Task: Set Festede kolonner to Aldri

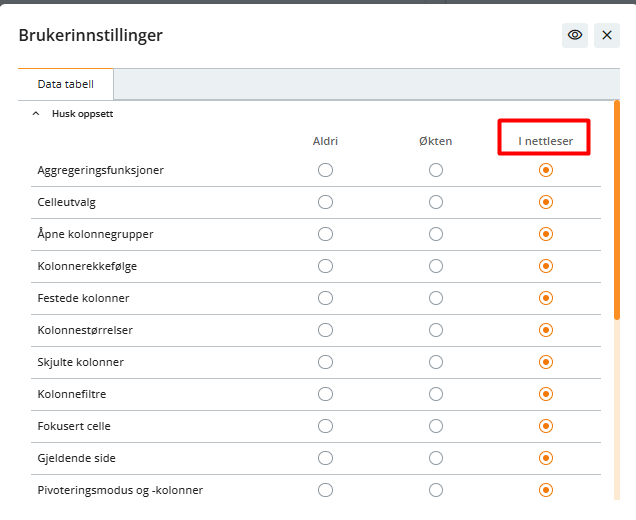Action: (x=325, y=298)
